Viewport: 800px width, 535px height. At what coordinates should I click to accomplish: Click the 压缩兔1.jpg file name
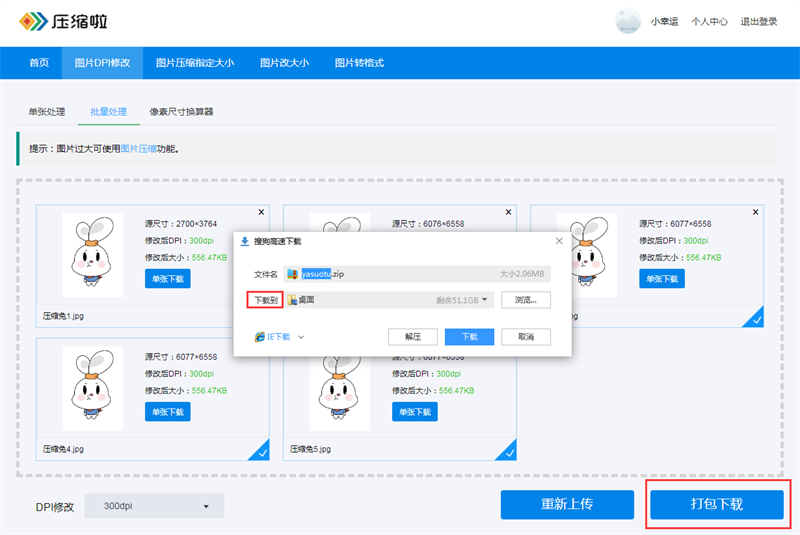(63, 316)
